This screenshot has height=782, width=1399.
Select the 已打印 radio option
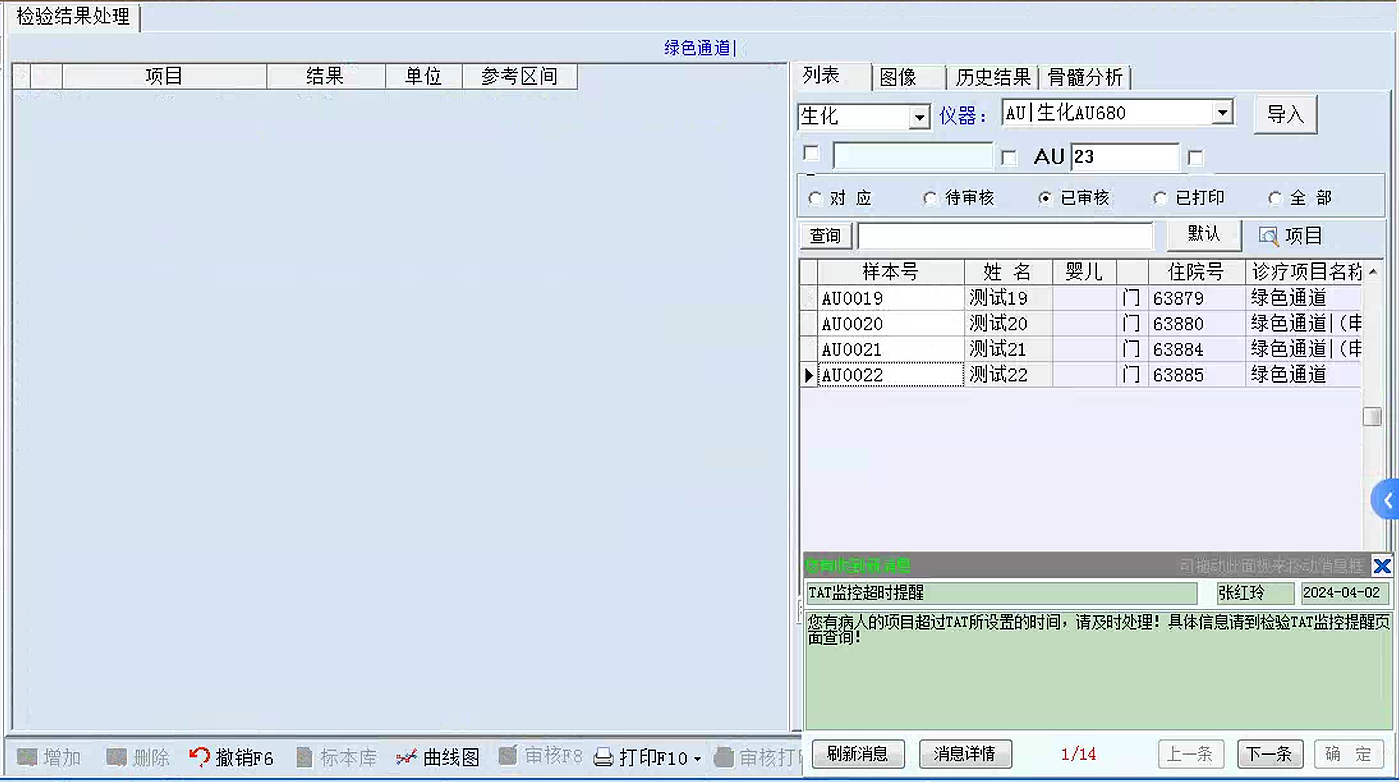[x=1160, y=199]
